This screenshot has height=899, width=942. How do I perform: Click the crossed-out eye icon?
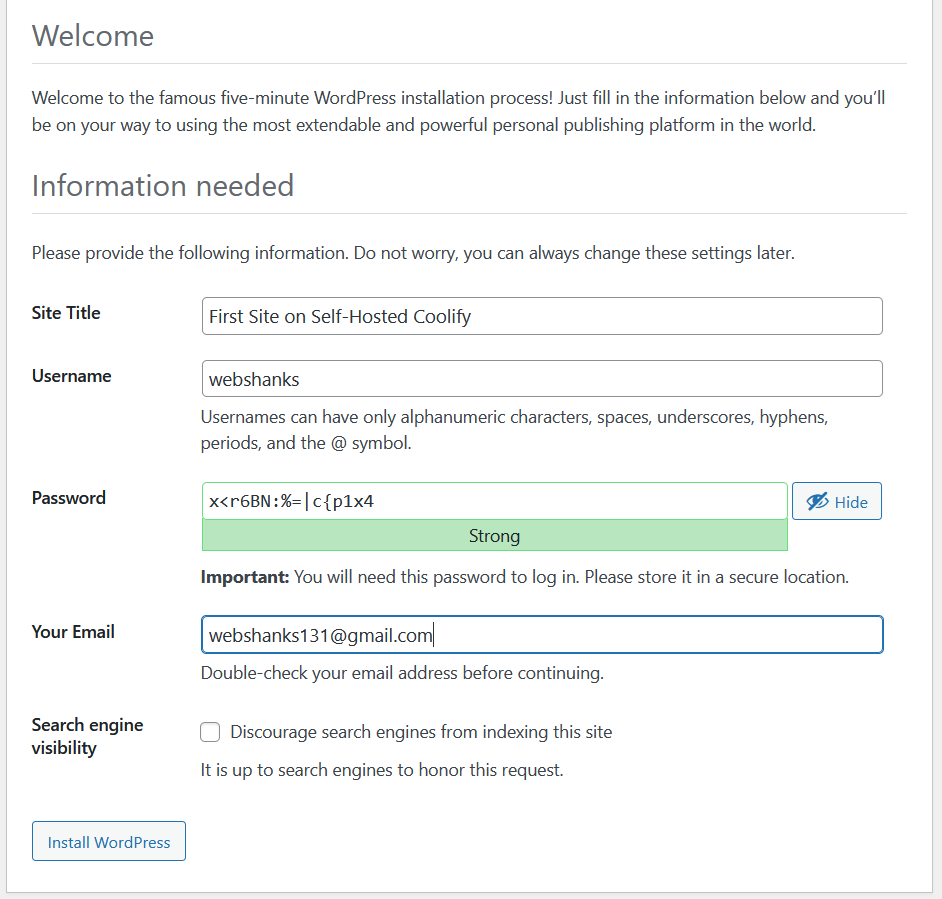817,502
